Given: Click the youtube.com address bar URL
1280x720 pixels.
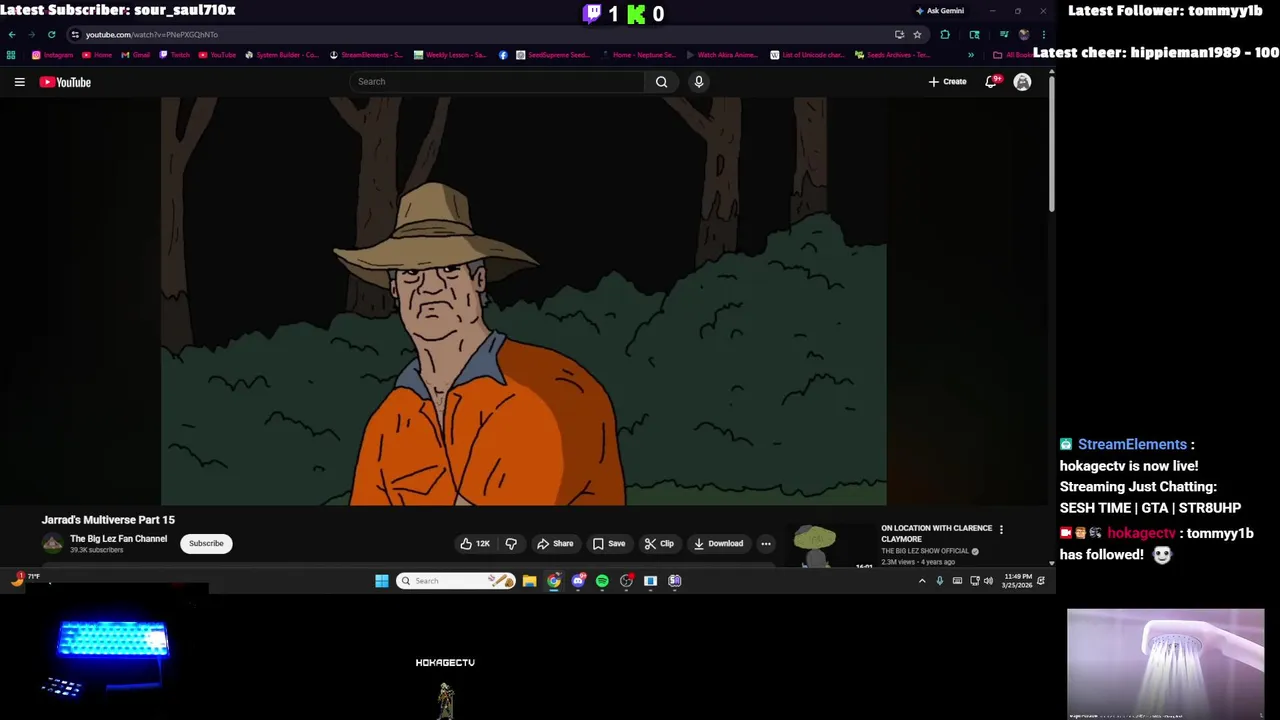Looking at the screenshot, I should [x=152, y=35].
